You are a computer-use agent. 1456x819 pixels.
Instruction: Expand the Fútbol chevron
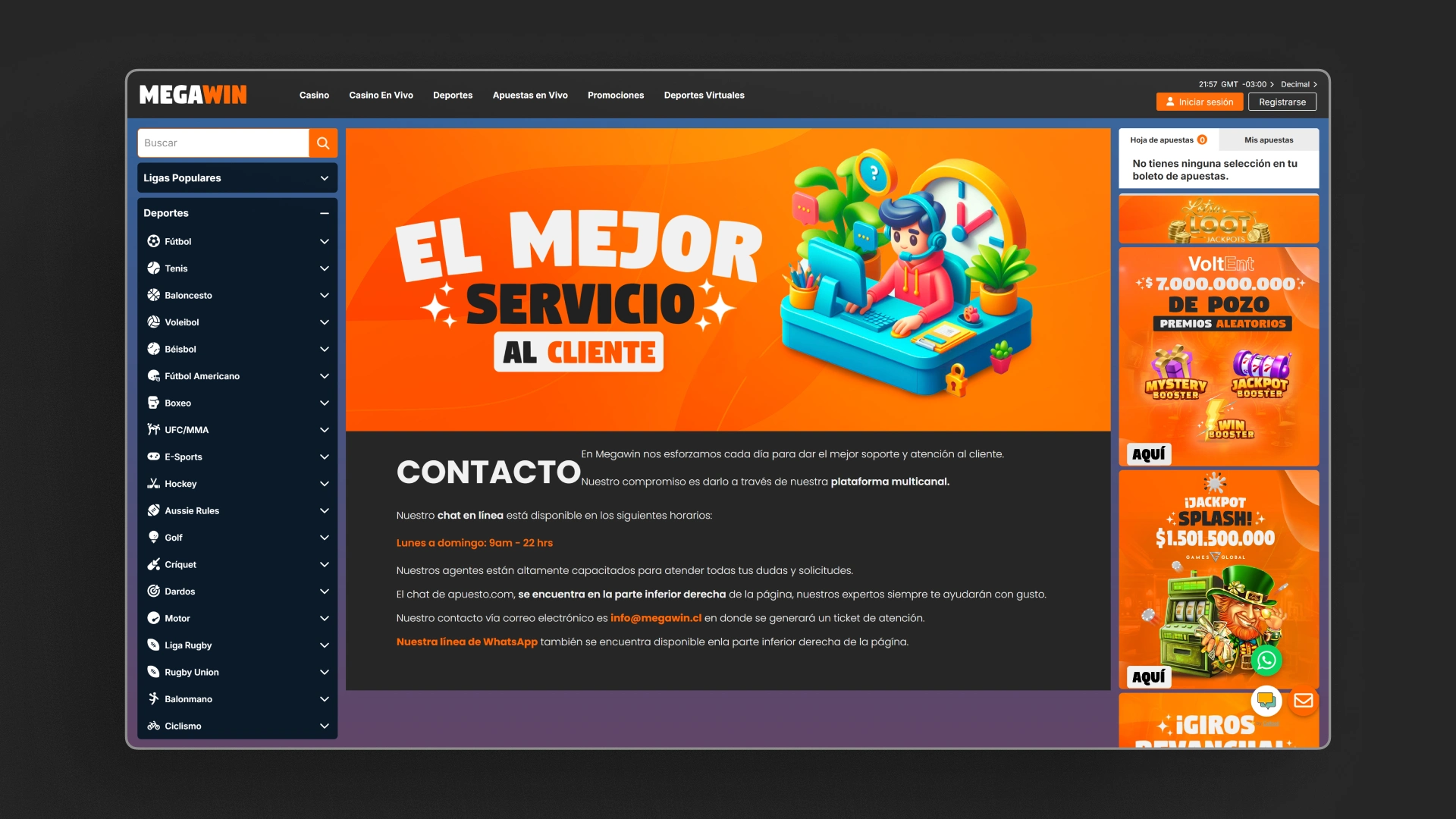pos(325,241)
